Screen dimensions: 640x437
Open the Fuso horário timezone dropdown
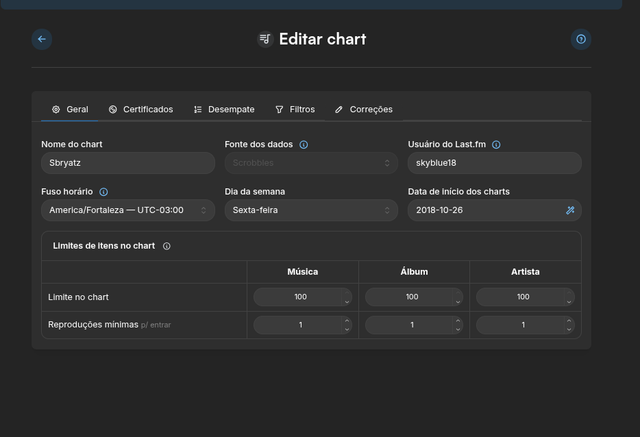pos(128,210)
